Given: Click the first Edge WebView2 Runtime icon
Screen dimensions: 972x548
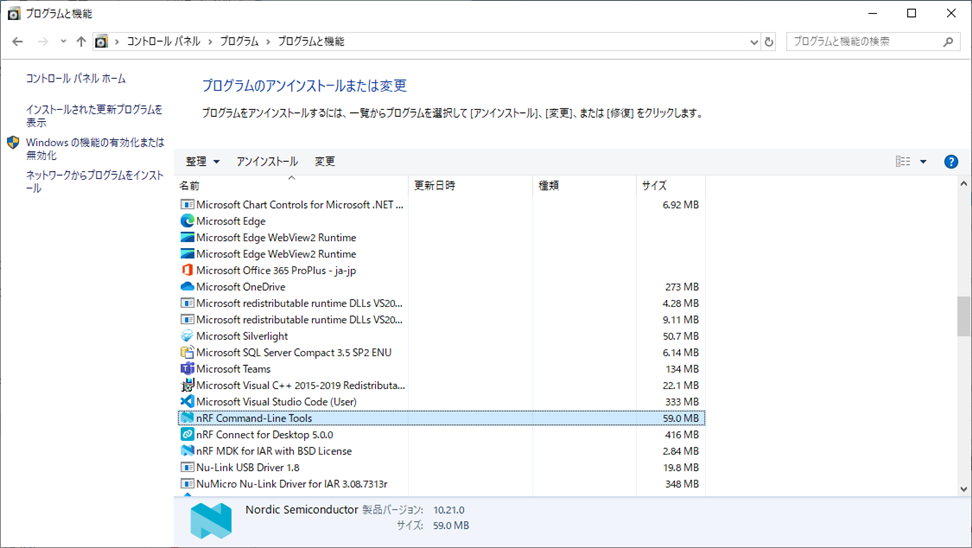Looking at the screenshot, I should click(187, 237).
